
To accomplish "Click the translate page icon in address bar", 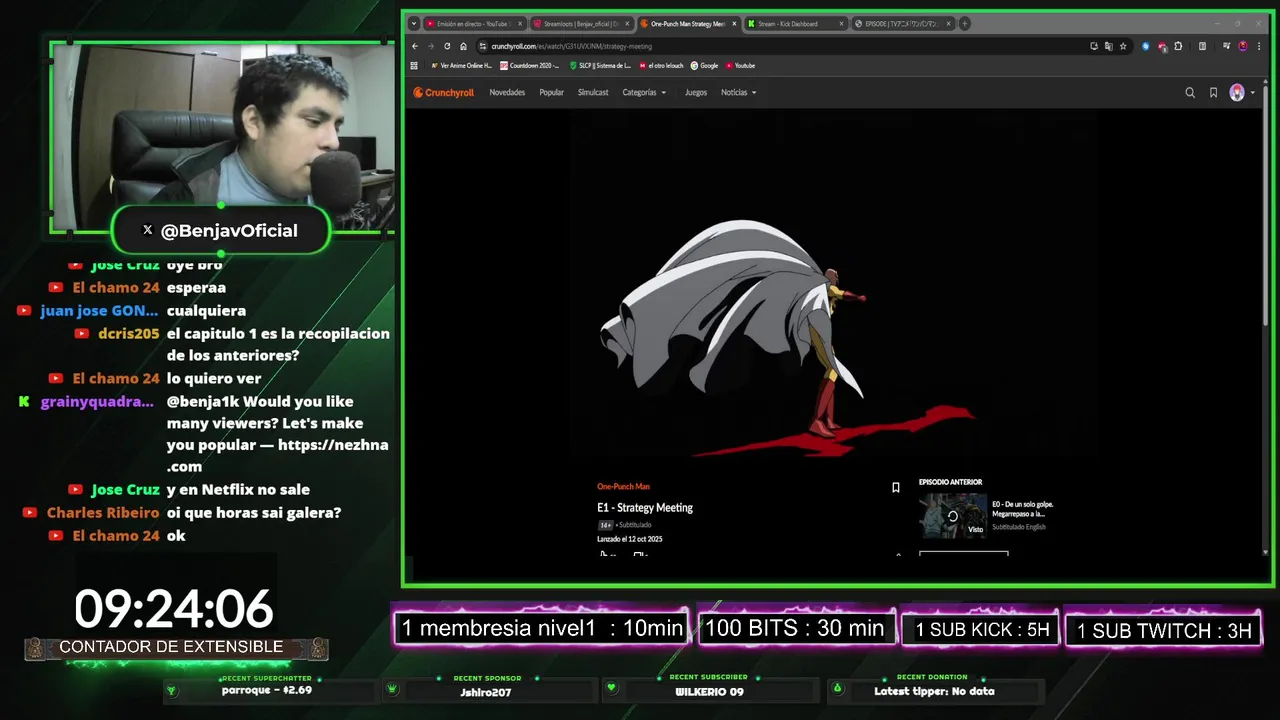I will coord(1108,46).
